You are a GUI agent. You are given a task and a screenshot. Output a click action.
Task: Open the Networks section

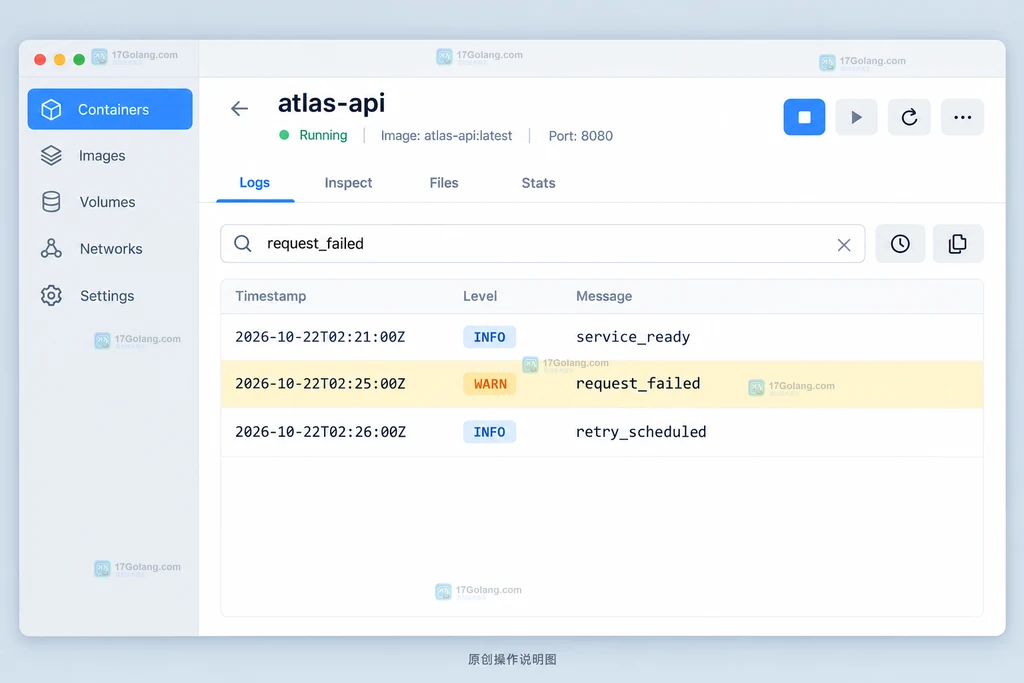click(110, 249)
